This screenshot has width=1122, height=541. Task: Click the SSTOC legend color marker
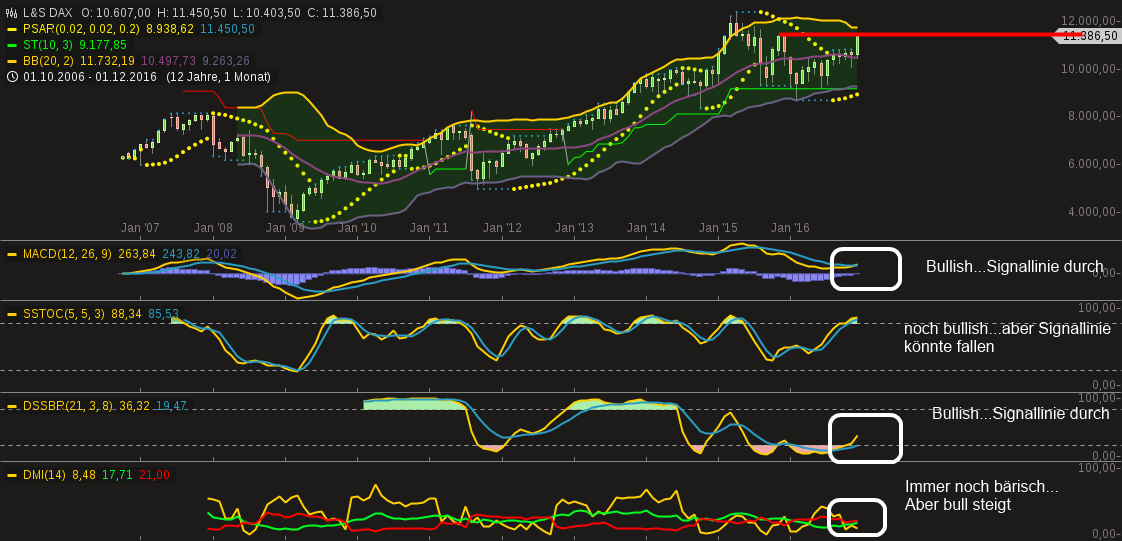click(11, 314)
